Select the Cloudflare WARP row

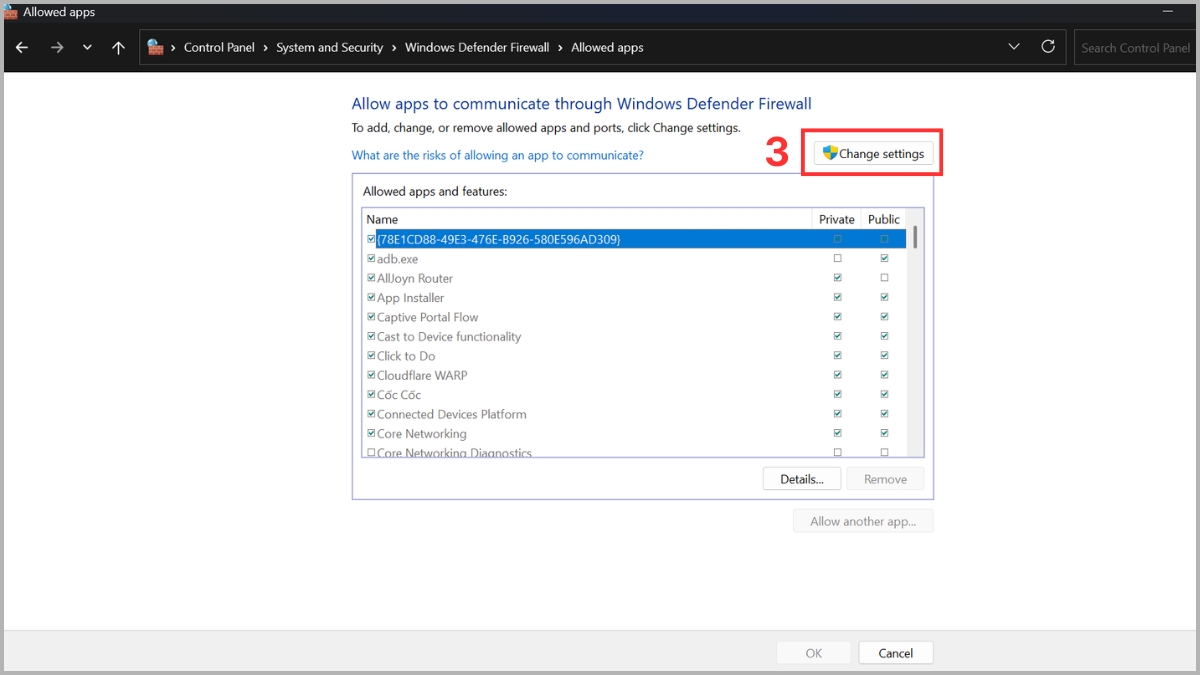tap(635, 375)
